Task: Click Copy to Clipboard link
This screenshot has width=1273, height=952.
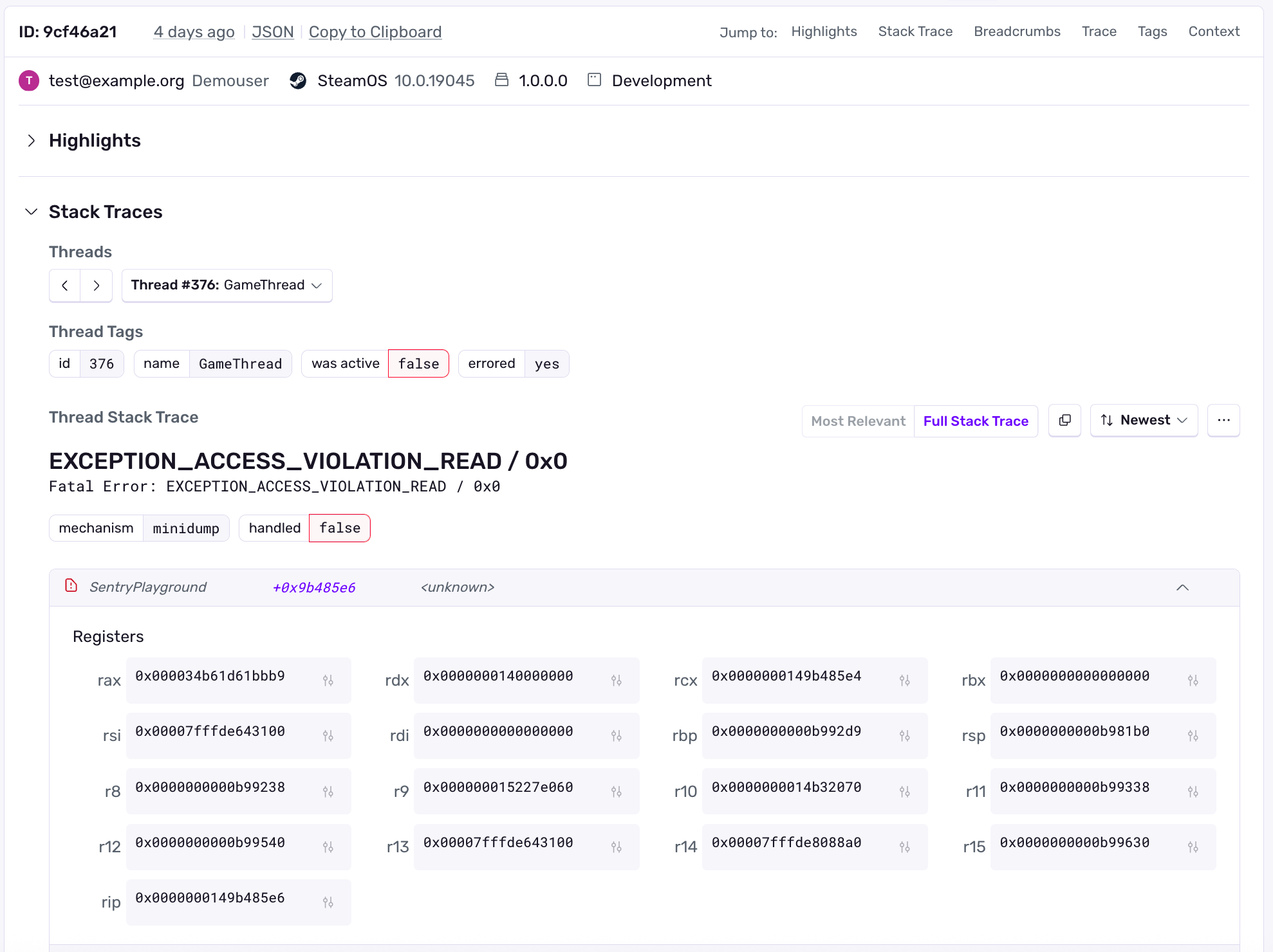Action: coord(375,32)
